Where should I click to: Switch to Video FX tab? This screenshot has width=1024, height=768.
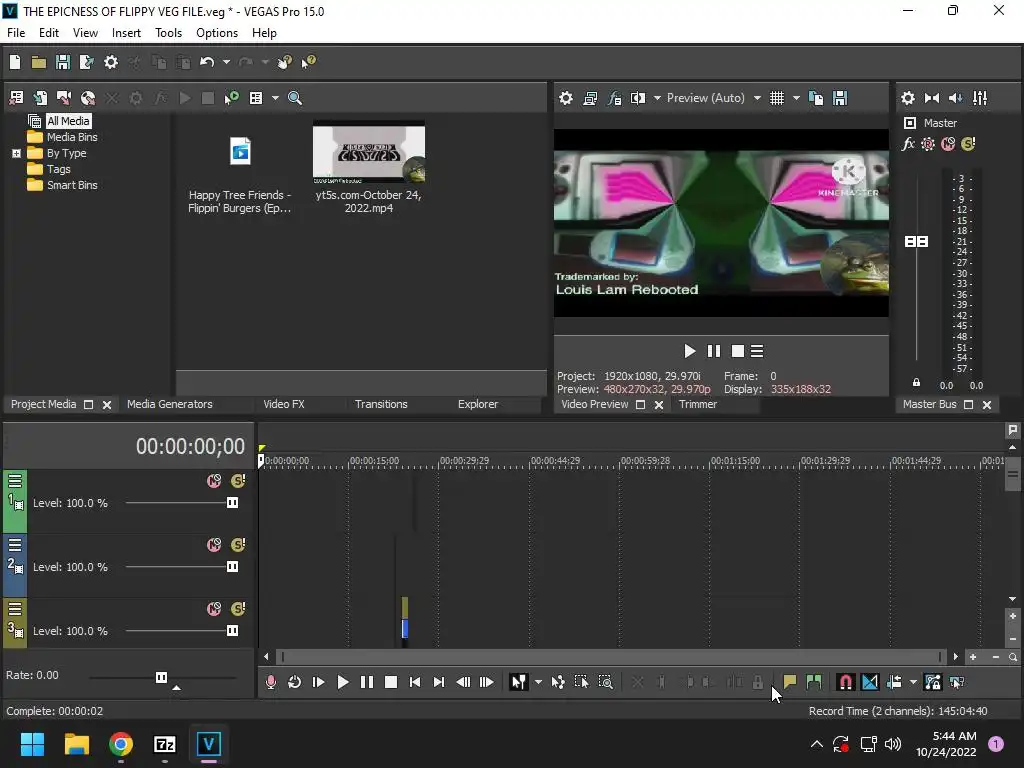click(283, 404)
